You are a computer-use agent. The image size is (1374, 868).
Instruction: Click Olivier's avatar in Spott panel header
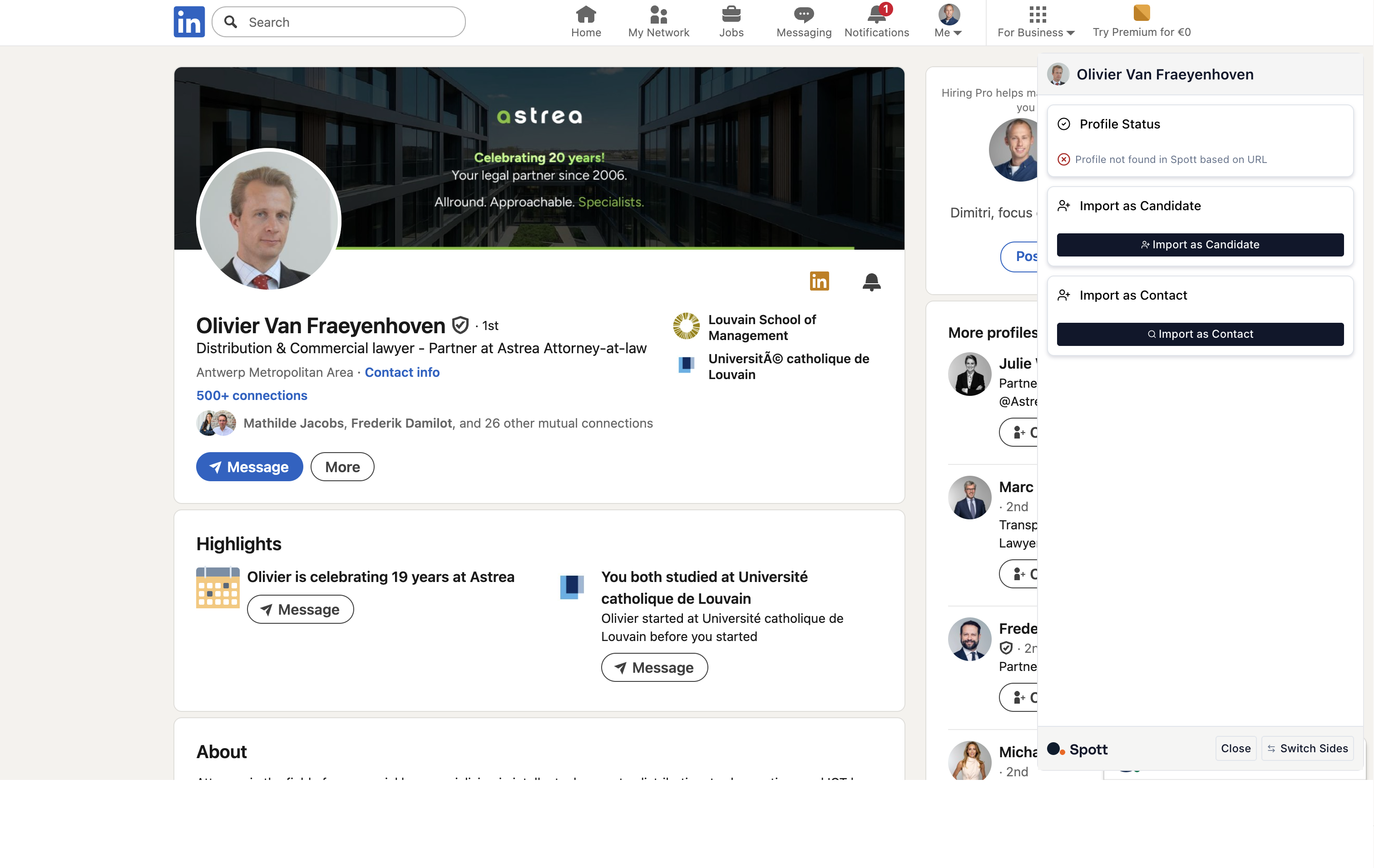coord(1058,74)
